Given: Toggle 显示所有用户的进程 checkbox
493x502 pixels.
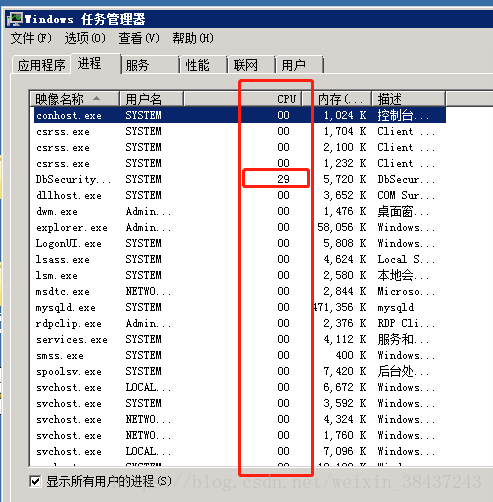Looking at the screenshot, I should [35, 481].
